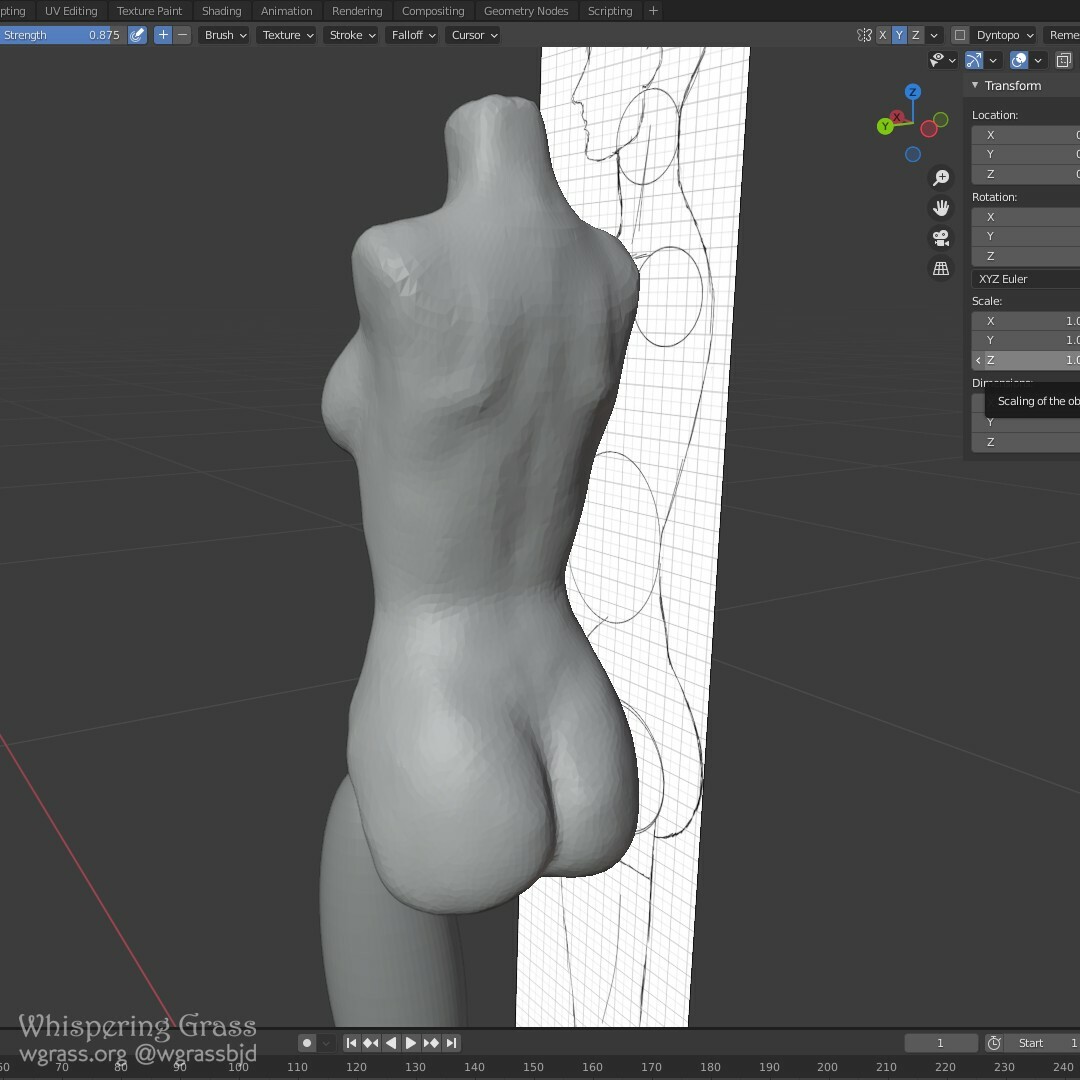The width and height of the screenshot is (1080, 1080).
Task: Jump to the last frame
Action: click(451, 1043)
